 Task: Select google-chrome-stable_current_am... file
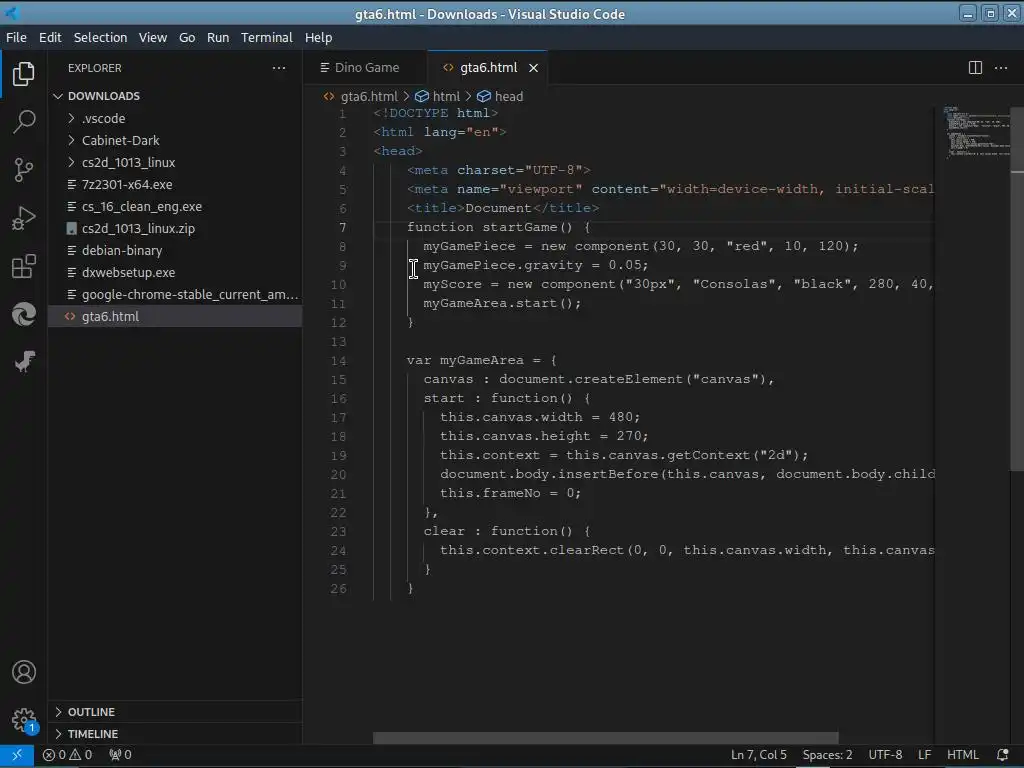pyautogui.click(x=175, y=295)
